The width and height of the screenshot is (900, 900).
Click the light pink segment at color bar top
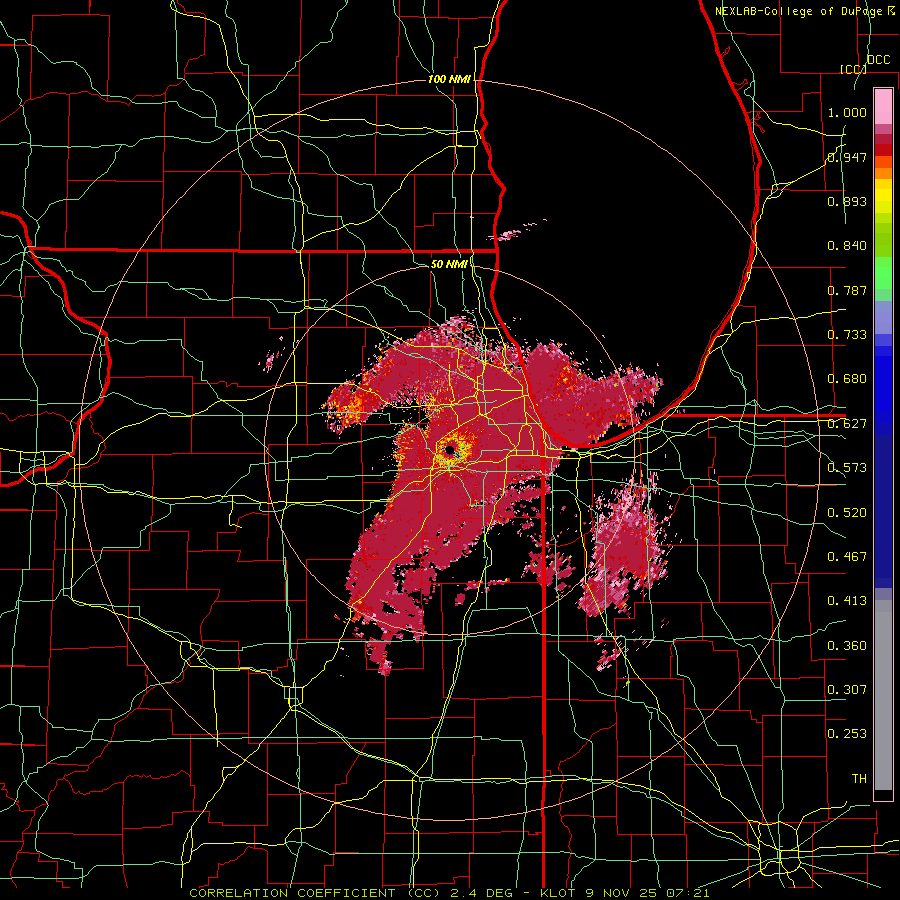(x=883, y=106)
